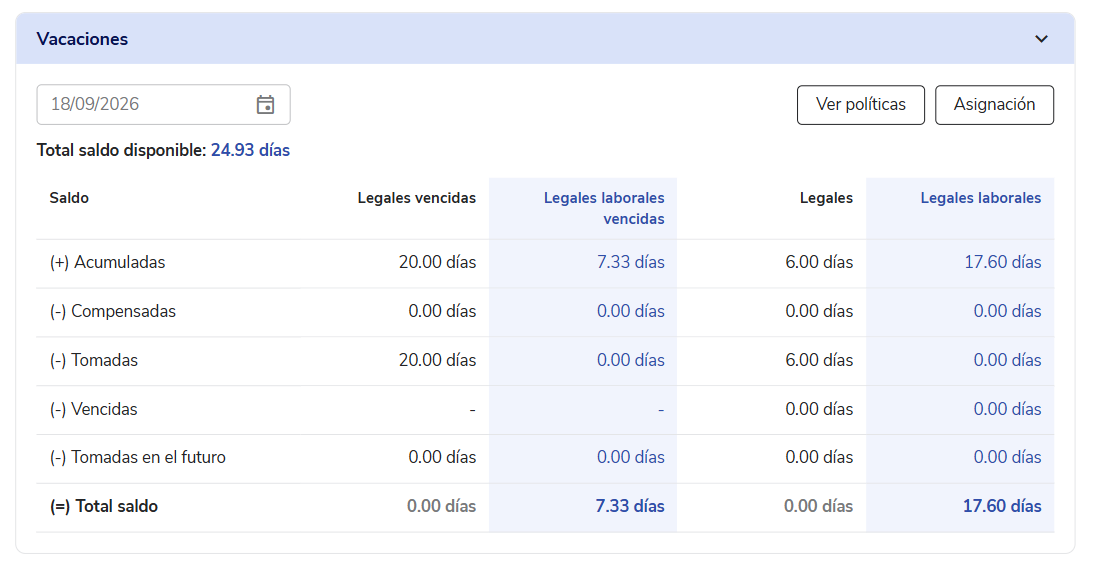Select the (-) Tomadas row label

coord(93,360)
